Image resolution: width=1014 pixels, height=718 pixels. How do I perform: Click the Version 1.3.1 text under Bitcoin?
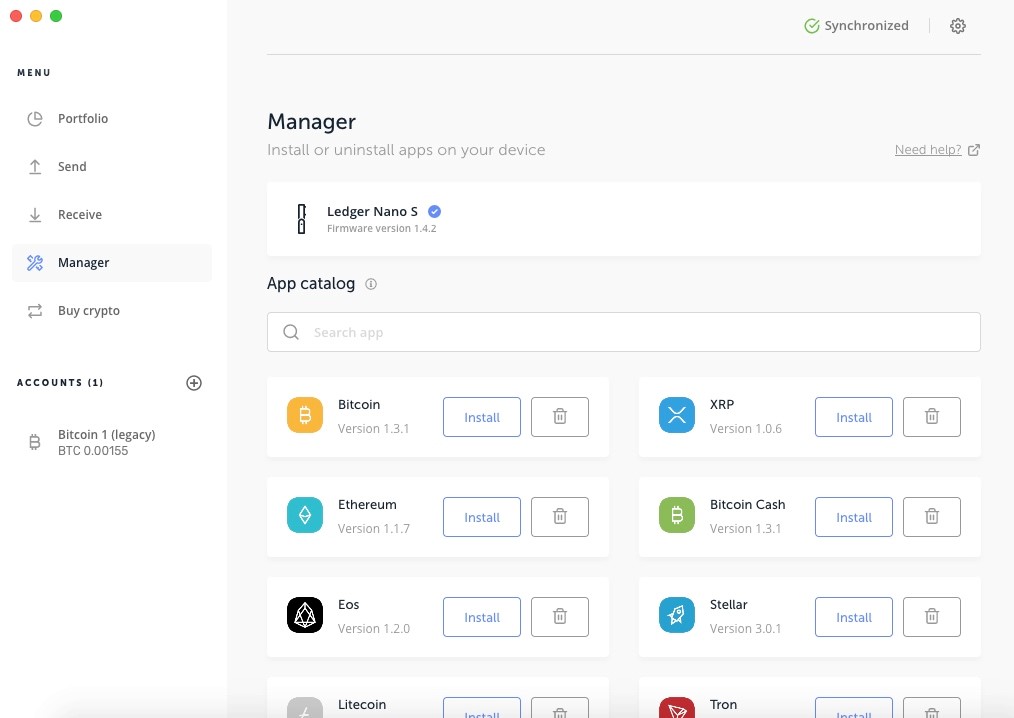pyautogui.click(x=373, y=429)
